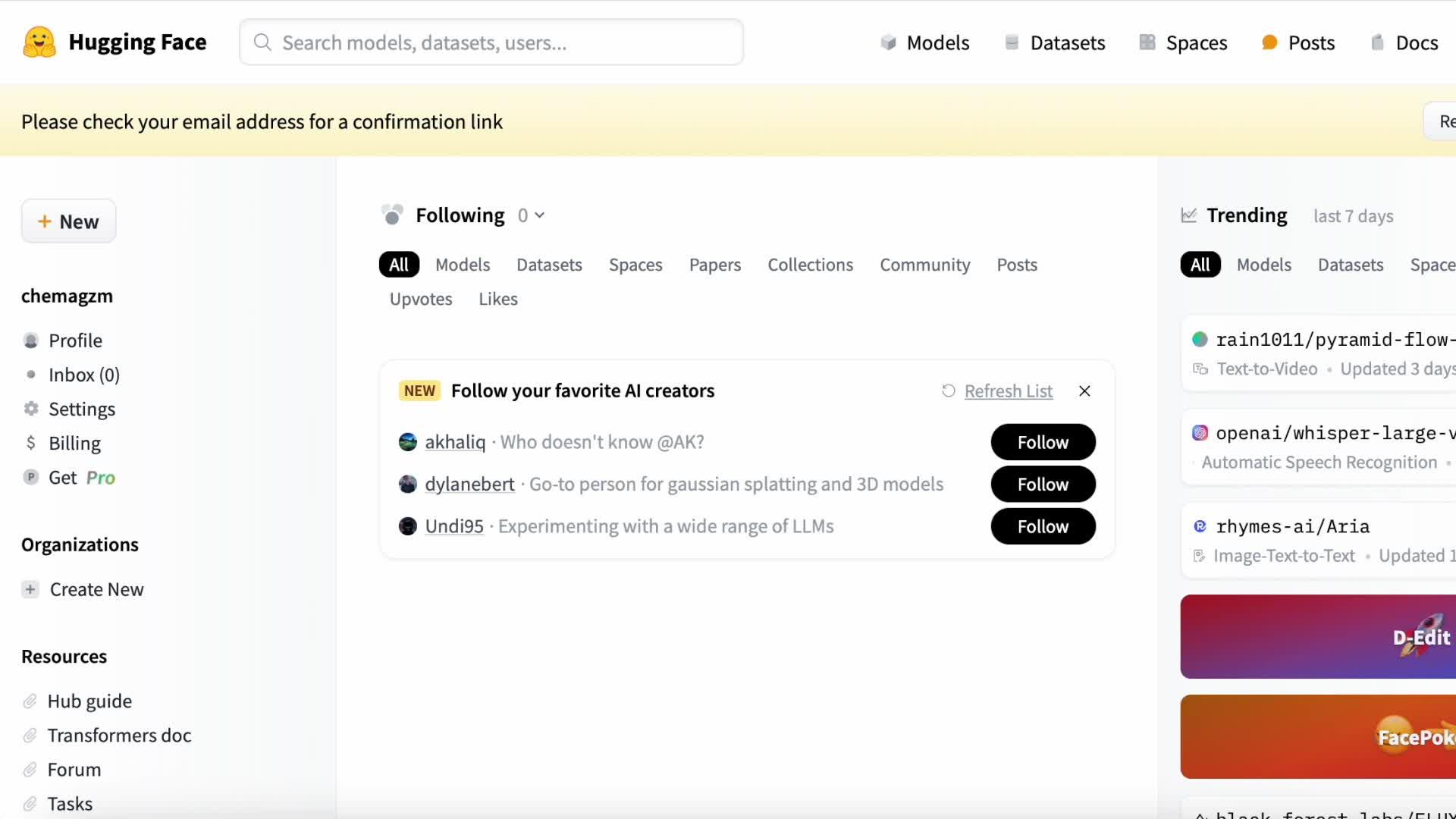Open the D-Edit trending space card
The height and width of the screenshot is (819, 1456).
coord(1318,637)
